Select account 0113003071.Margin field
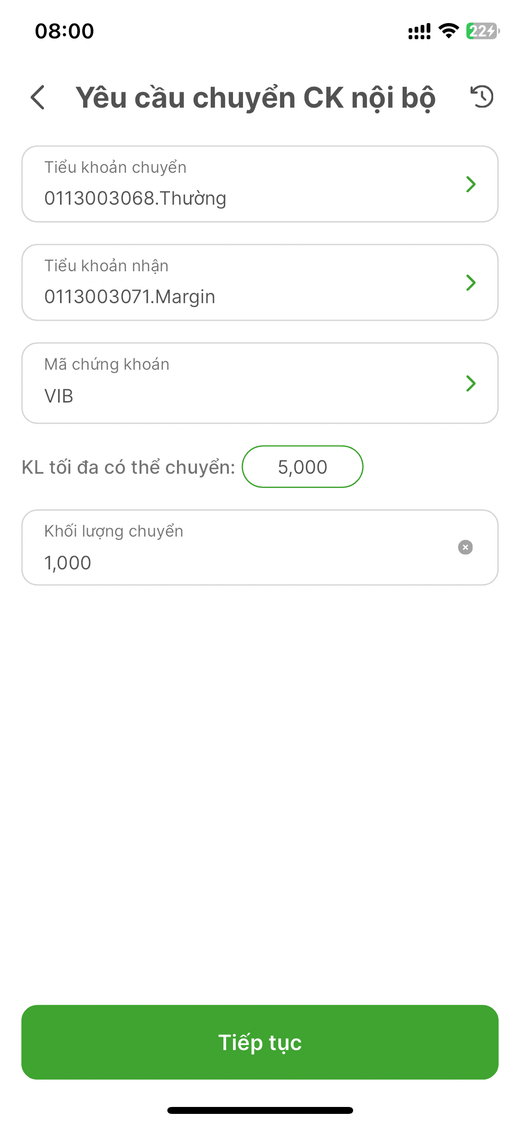The height and width of the screenshot is (1125, 520). tap(260, 283)
